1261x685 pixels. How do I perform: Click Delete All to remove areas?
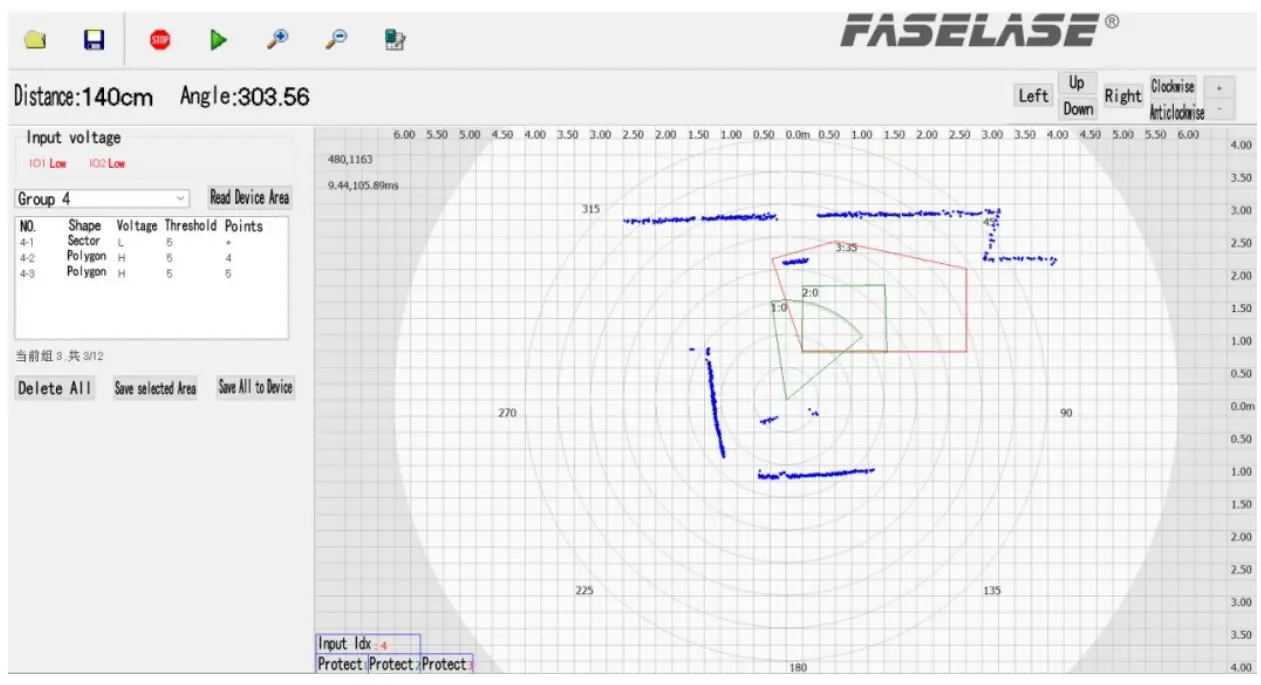[54, 388]
